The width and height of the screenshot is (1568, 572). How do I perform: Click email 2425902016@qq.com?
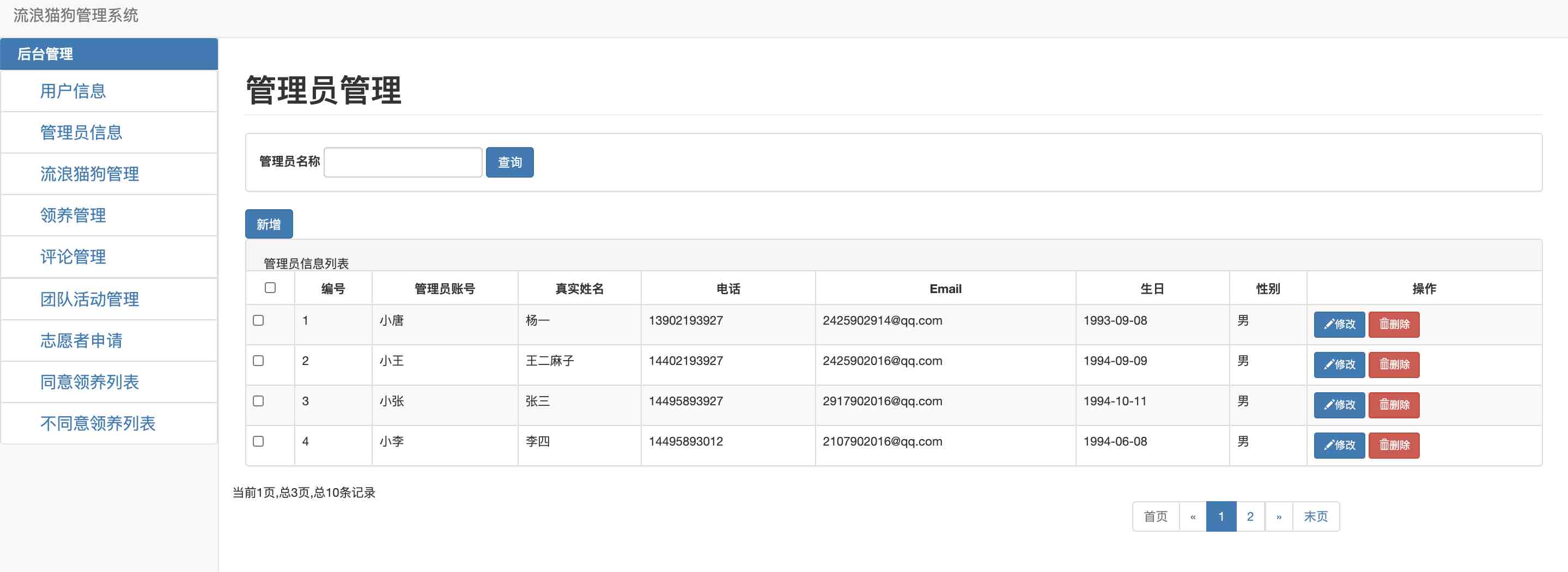[x=882, y=361]
